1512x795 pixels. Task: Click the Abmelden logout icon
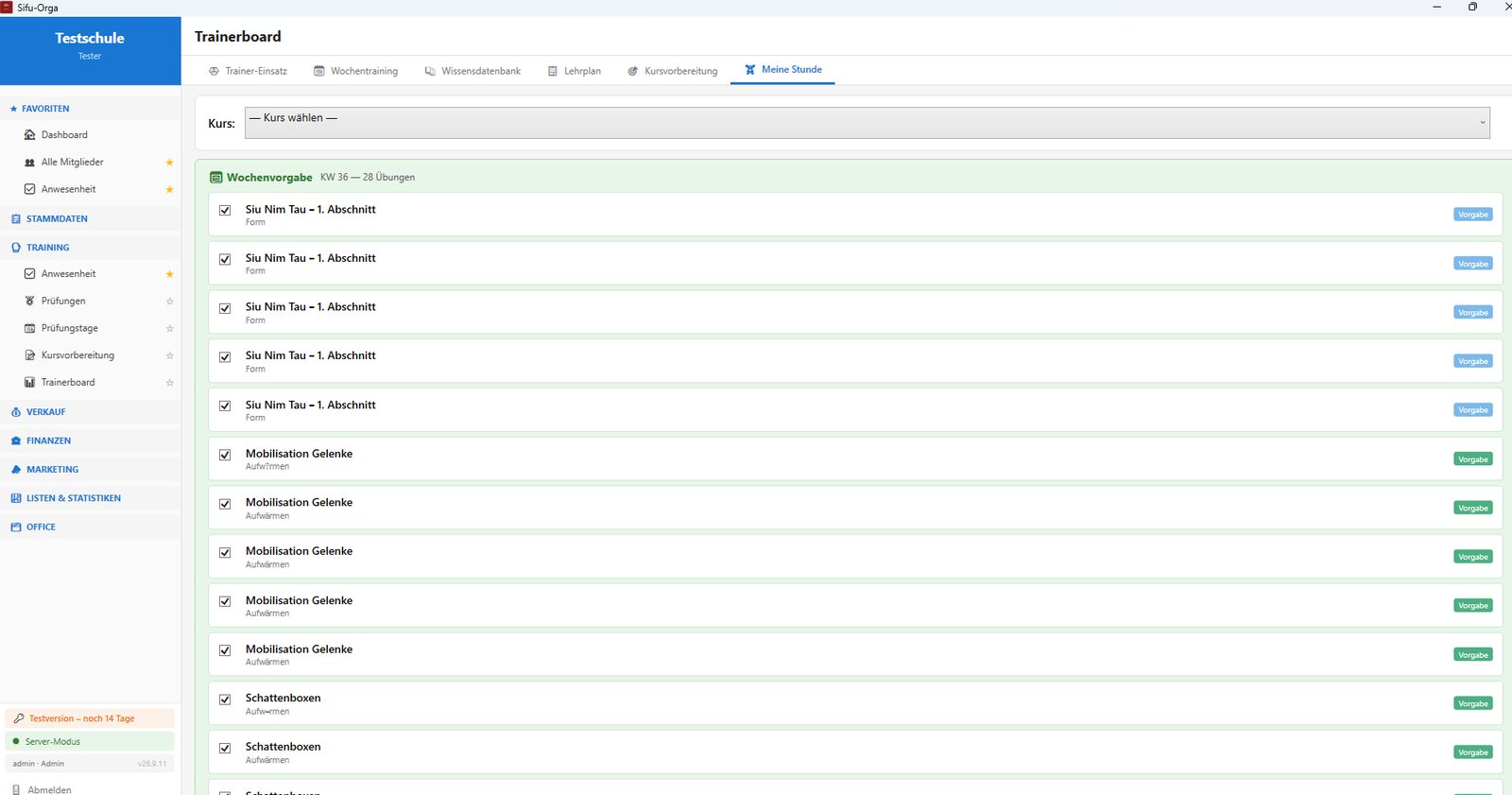click(16, 789)
